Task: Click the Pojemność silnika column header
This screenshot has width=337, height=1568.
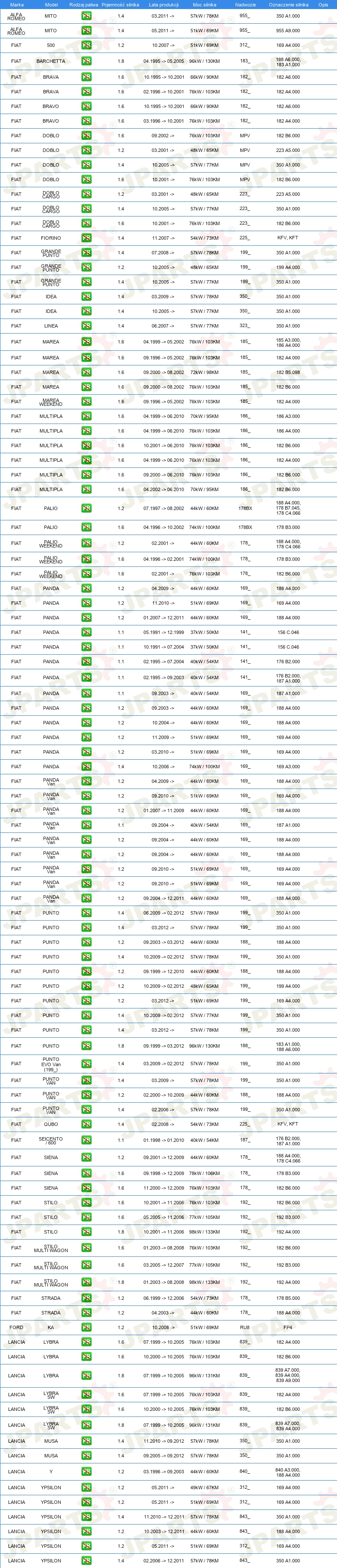Action: tap(121, 4)
